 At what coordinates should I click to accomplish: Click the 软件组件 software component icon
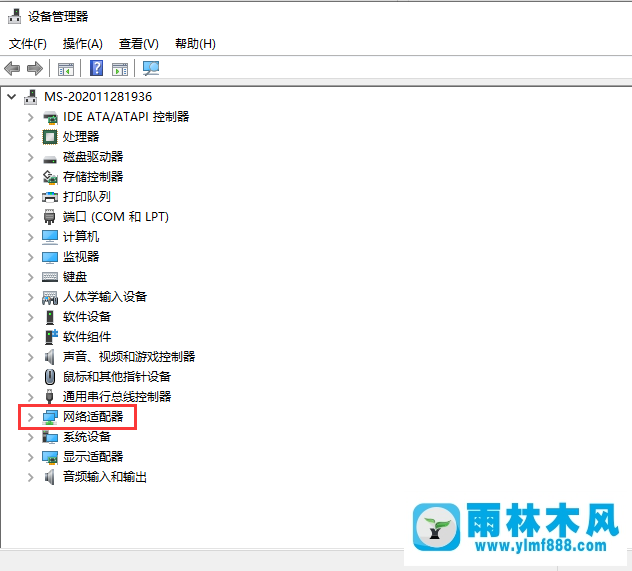[51, 337]
